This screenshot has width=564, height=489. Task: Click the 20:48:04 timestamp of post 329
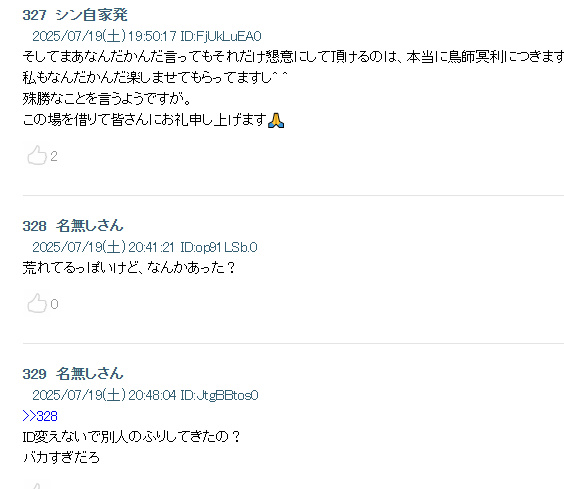click(x=152, y=395)
